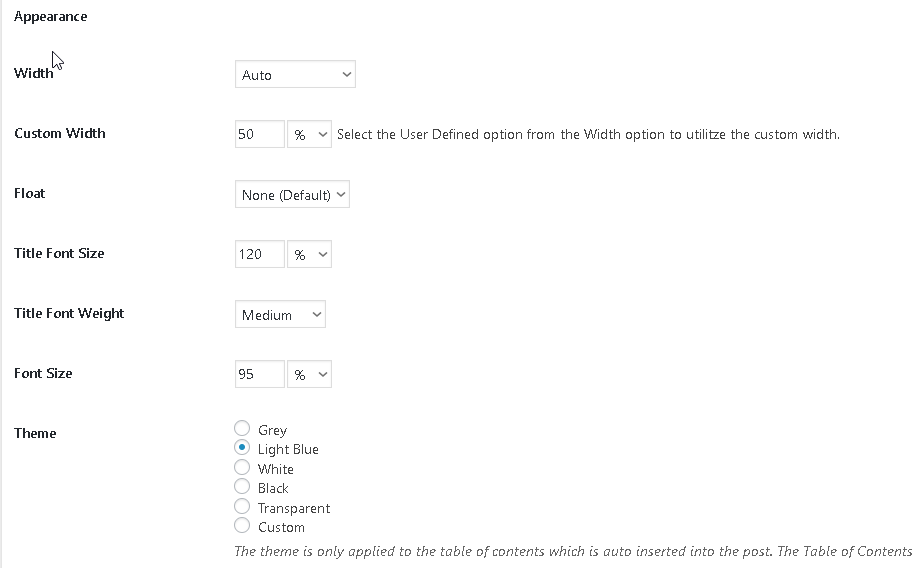Click the Custom Width label
917x568 pixels.
pos(60,133)
